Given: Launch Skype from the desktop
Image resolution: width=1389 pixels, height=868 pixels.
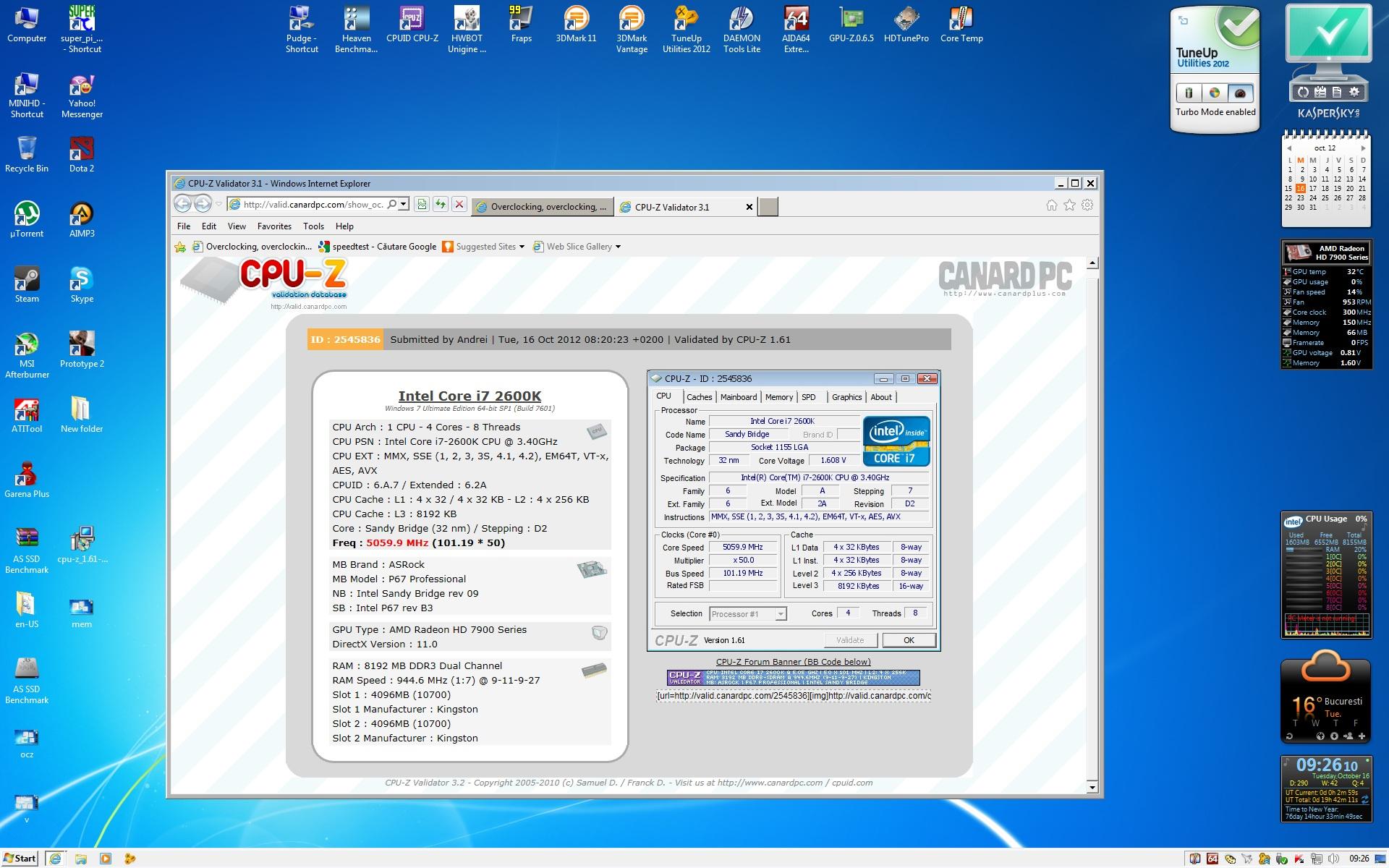Looking at the screenshot, I should (82, 285).
